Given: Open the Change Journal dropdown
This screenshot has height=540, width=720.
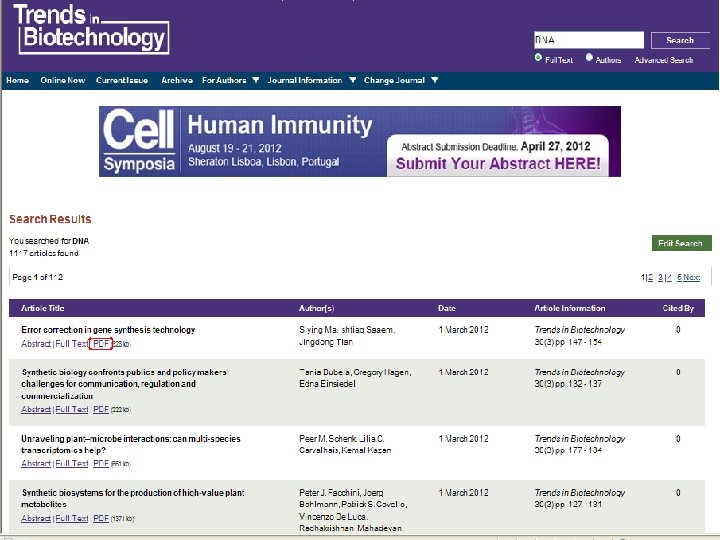Looking at the screenshot, I should (400, 80).
